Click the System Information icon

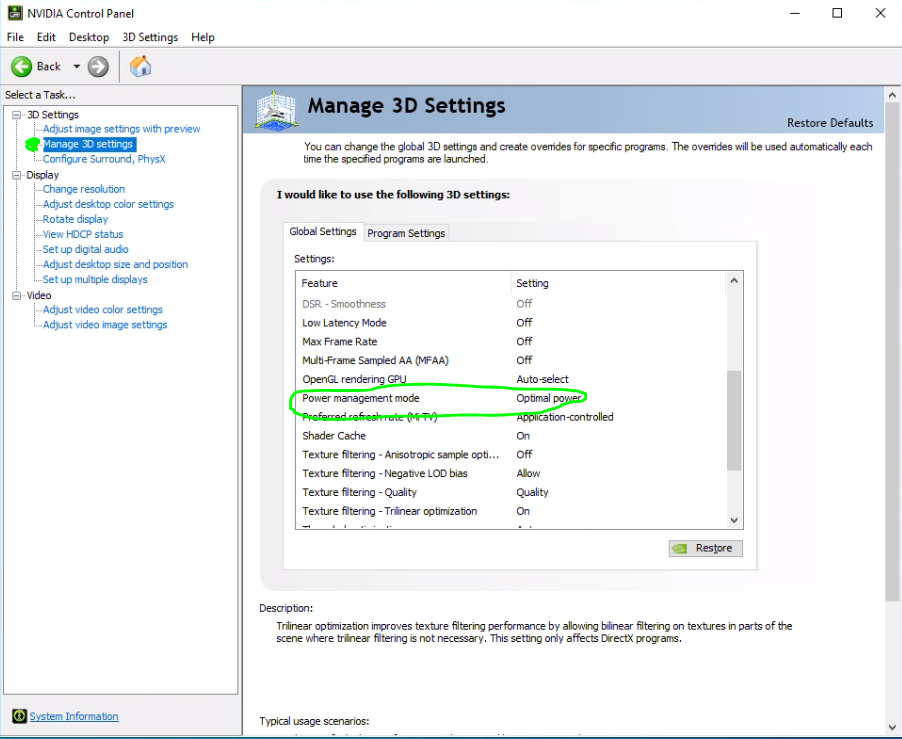pyautogui.click(x=20, y=716)
